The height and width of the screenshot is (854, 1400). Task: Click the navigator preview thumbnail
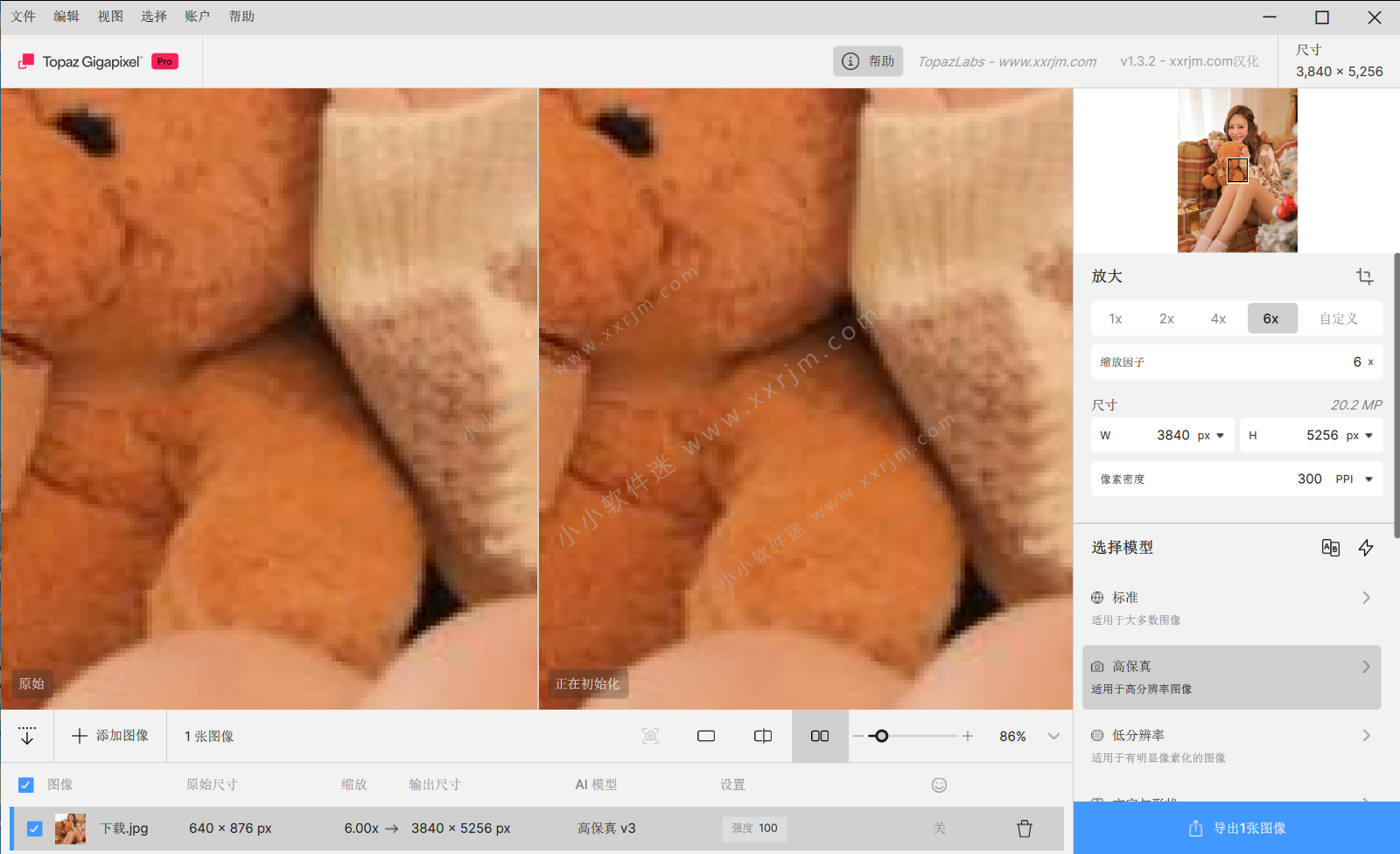click(x=1237, y=171)
